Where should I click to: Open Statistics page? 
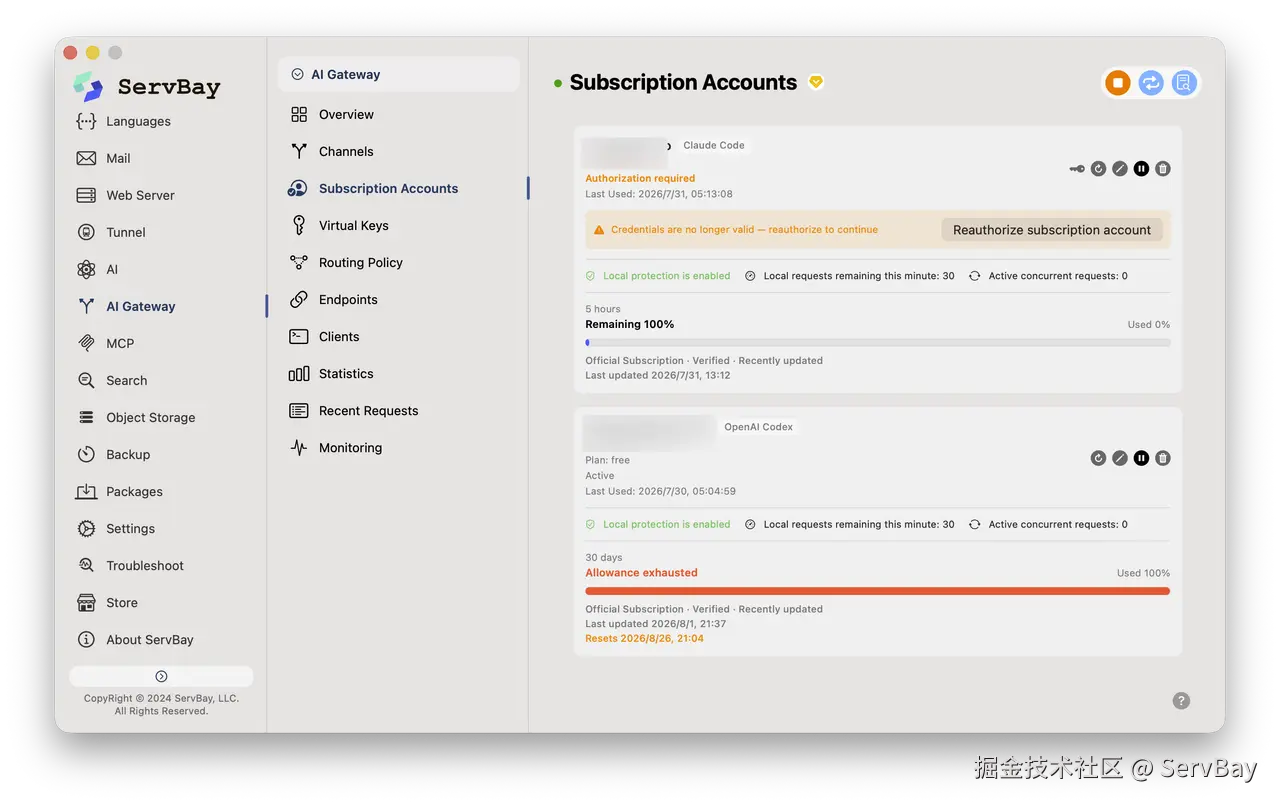tap(346, 373)
